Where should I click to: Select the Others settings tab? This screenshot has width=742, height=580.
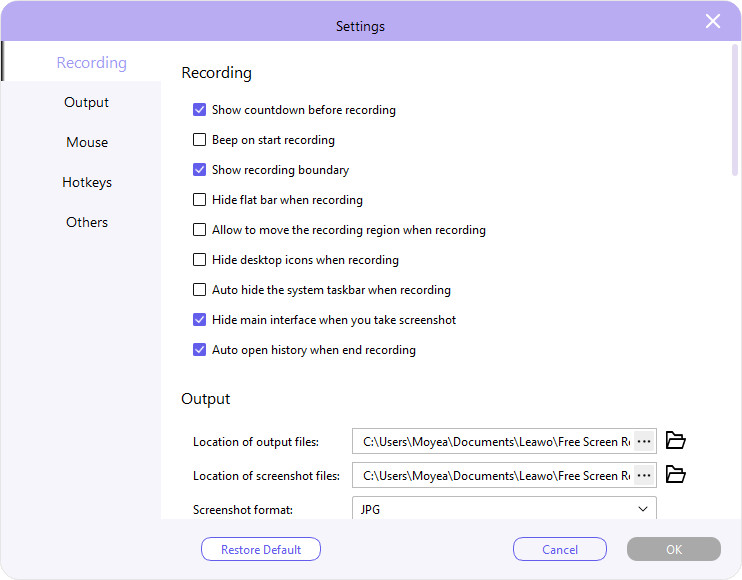(87, 222)
